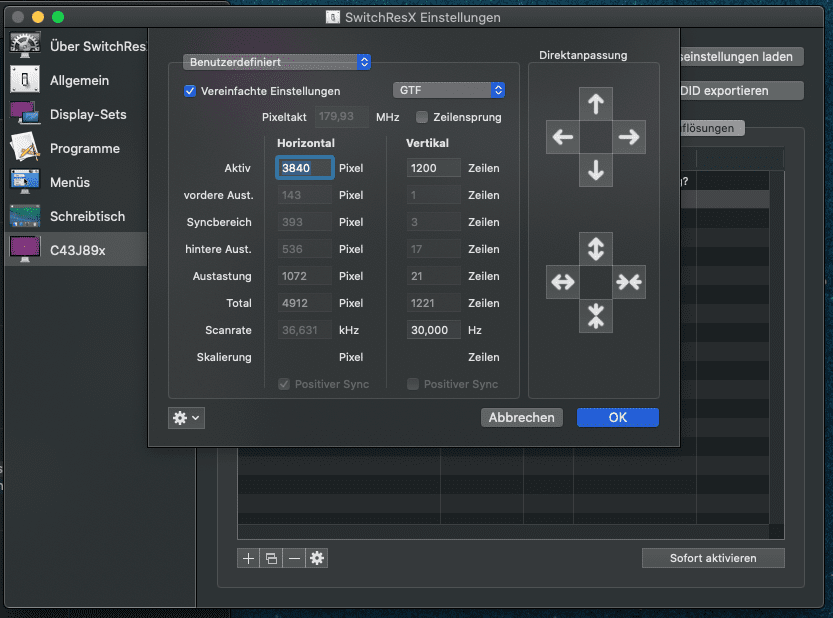Click the Vertikal column heading

(x=427, y=143)
